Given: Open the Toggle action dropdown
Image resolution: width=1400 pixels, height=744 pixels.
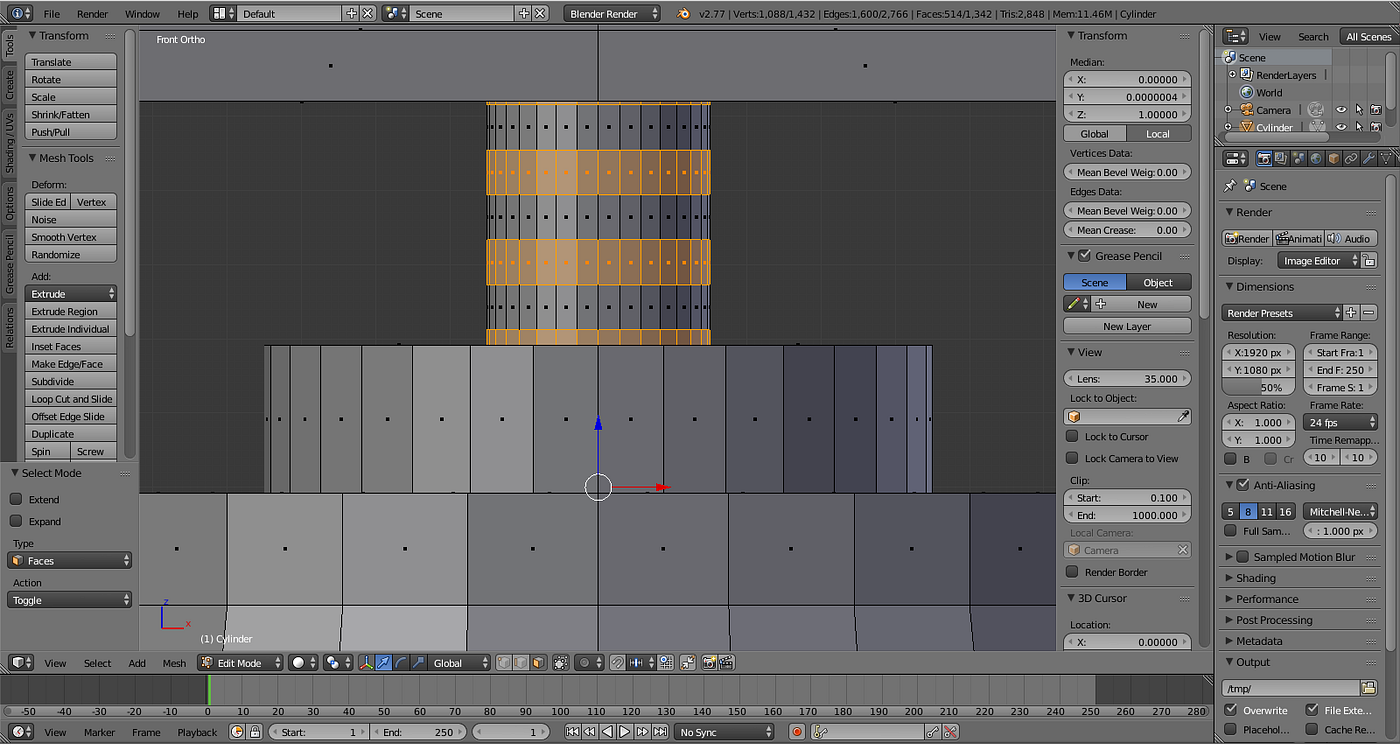Looking at the screenshot, I should click(x=70, y=600).
